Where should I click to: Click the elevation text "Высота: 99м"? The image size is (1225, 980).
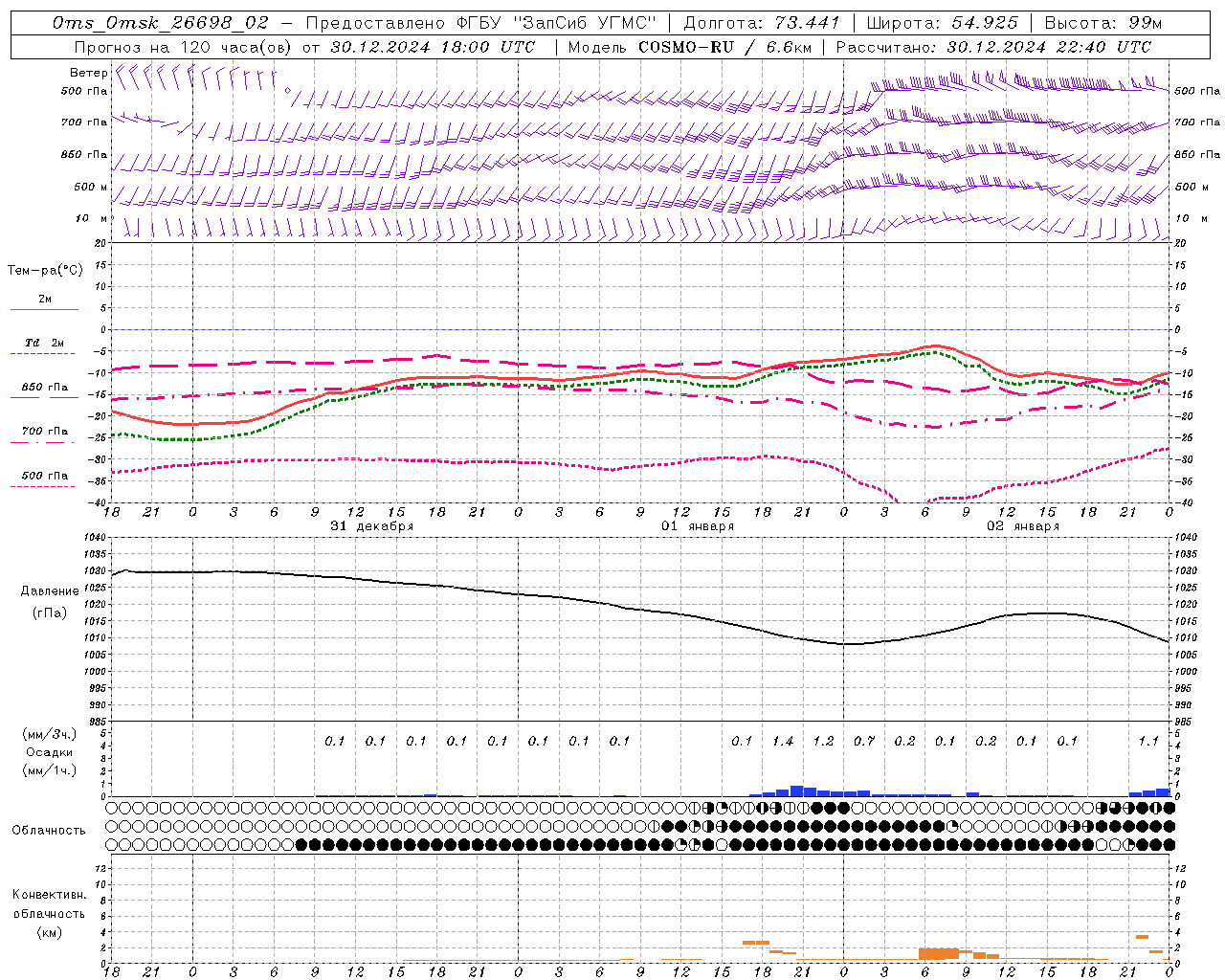[x=1103, y=23]
